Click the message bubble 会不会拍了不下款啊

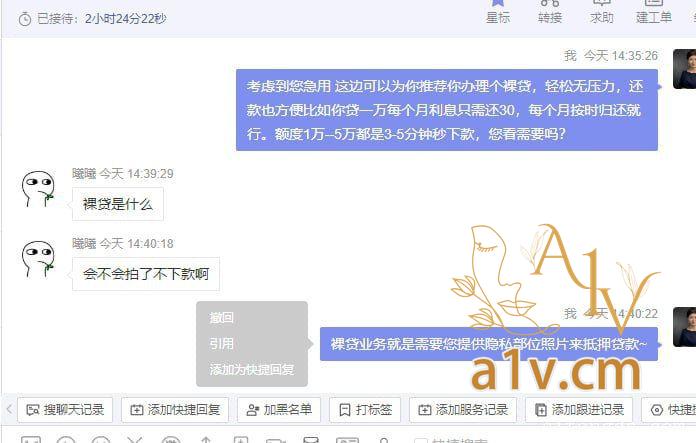(146, 274)
